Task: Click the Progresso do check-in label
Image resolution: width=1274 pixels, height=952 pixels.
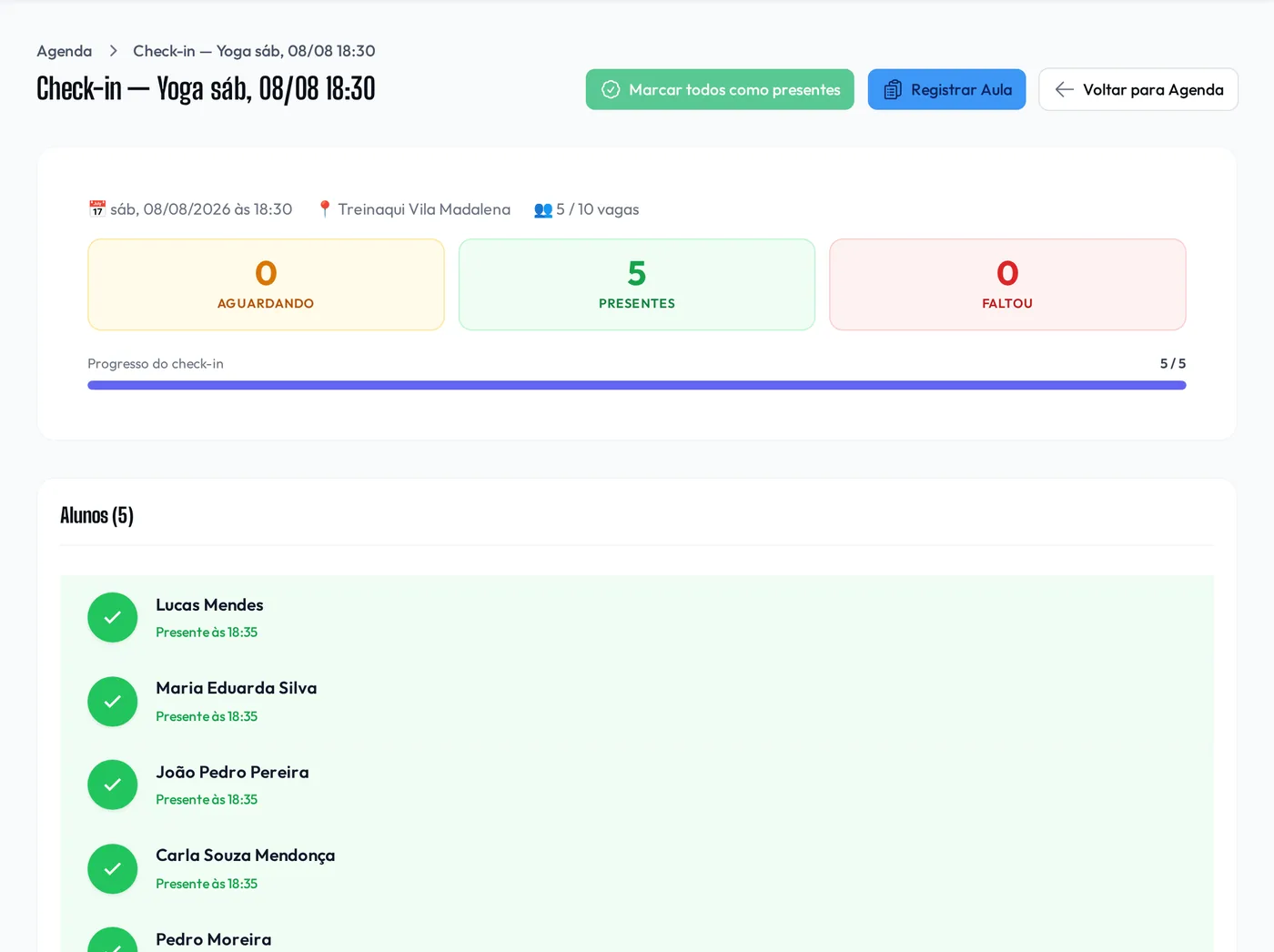Action: click(156, 363)
